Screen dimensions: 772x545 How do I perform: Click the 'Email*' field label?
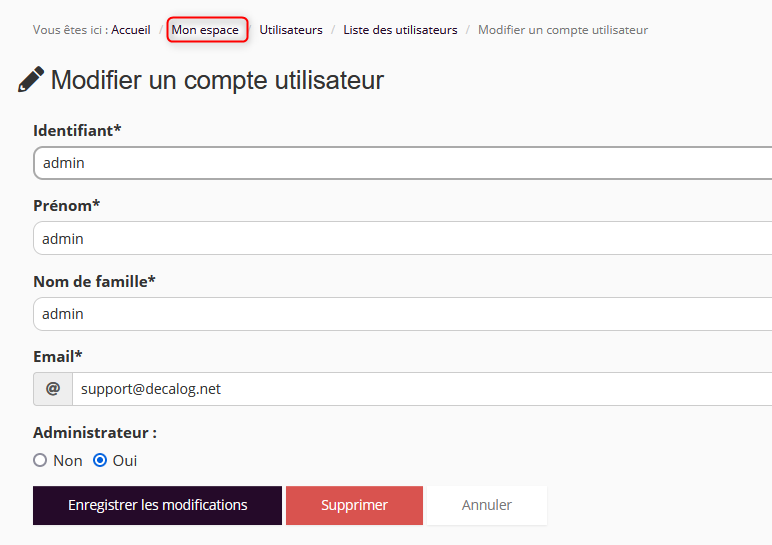[x=58, y=357]
